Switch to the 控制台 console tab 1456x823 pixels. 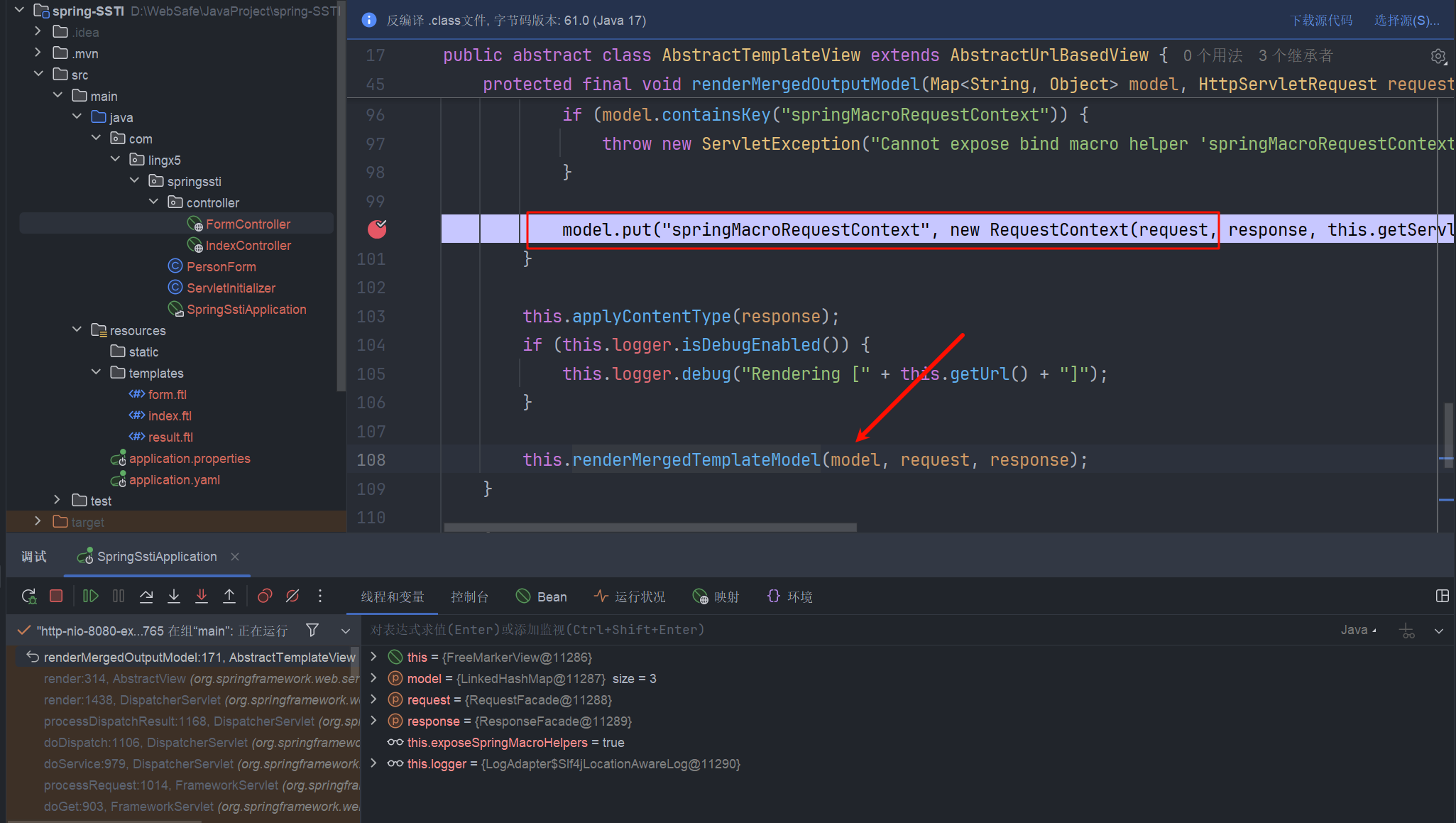469,596
